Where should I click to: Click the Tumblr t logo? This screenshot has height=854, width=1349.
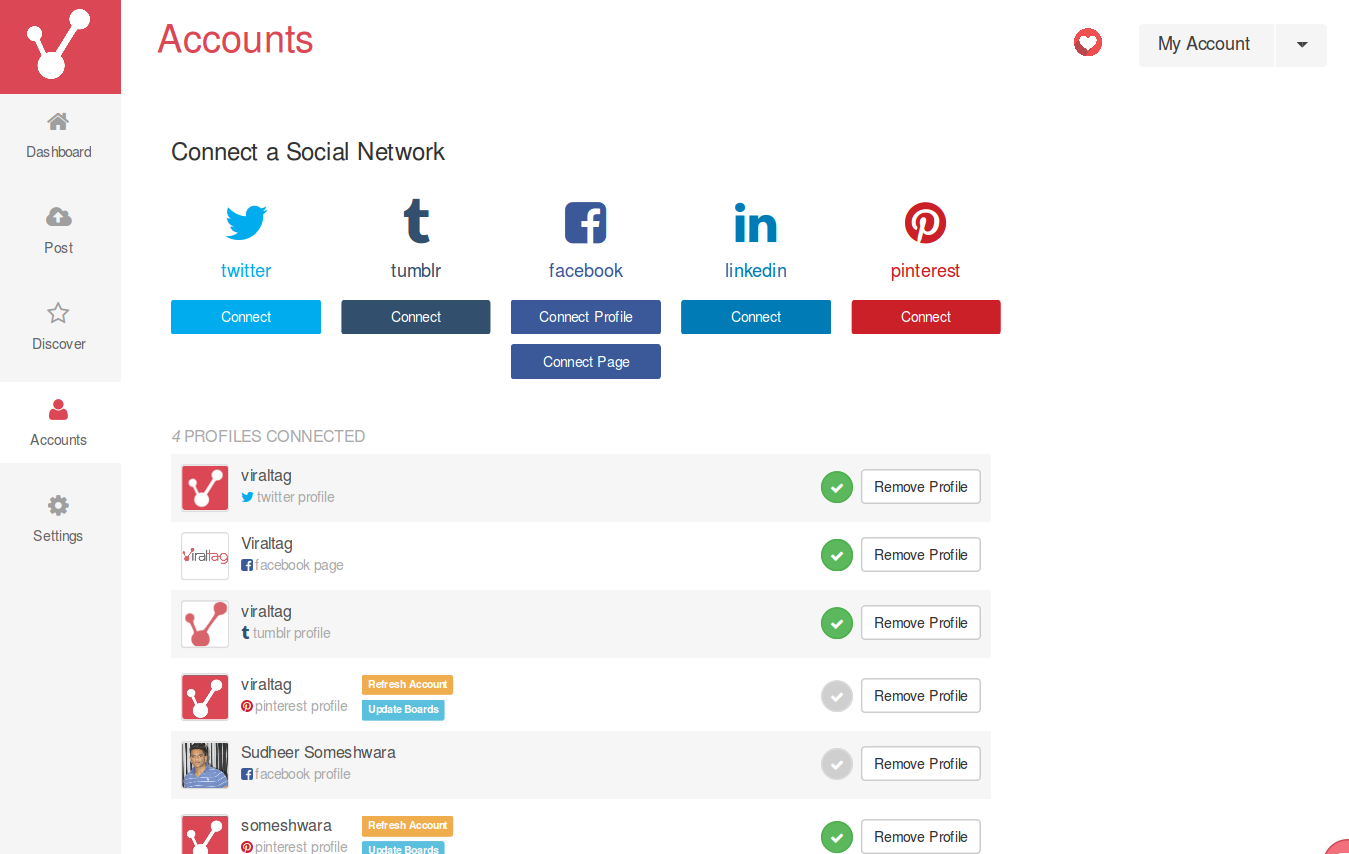tap(416, 221)
